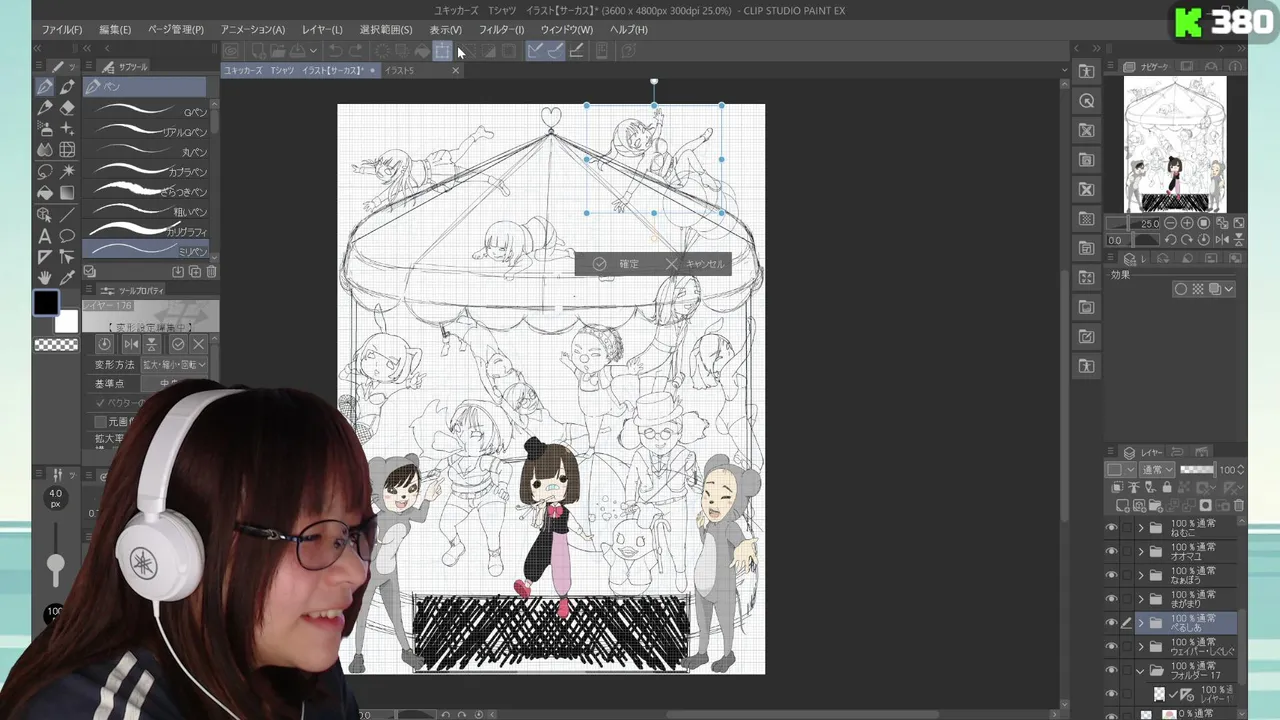Open the フィルター(I) menu
Screen dimensions: 1280x720
(501, 30)
